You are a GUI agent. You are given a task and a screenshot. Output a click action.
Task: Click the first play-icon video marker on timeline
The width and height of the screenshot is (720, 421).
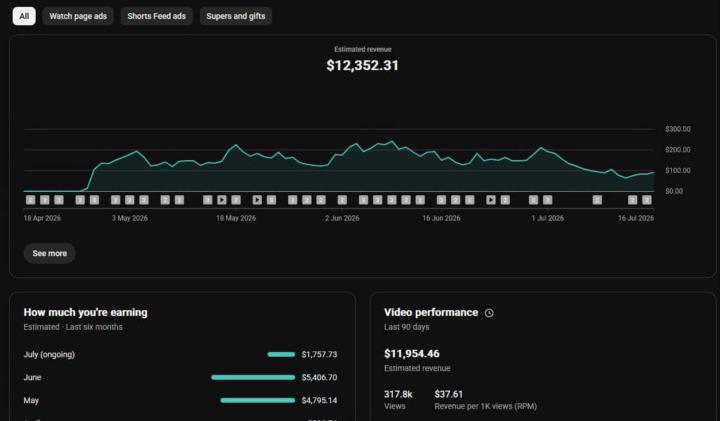click(222, 200)
